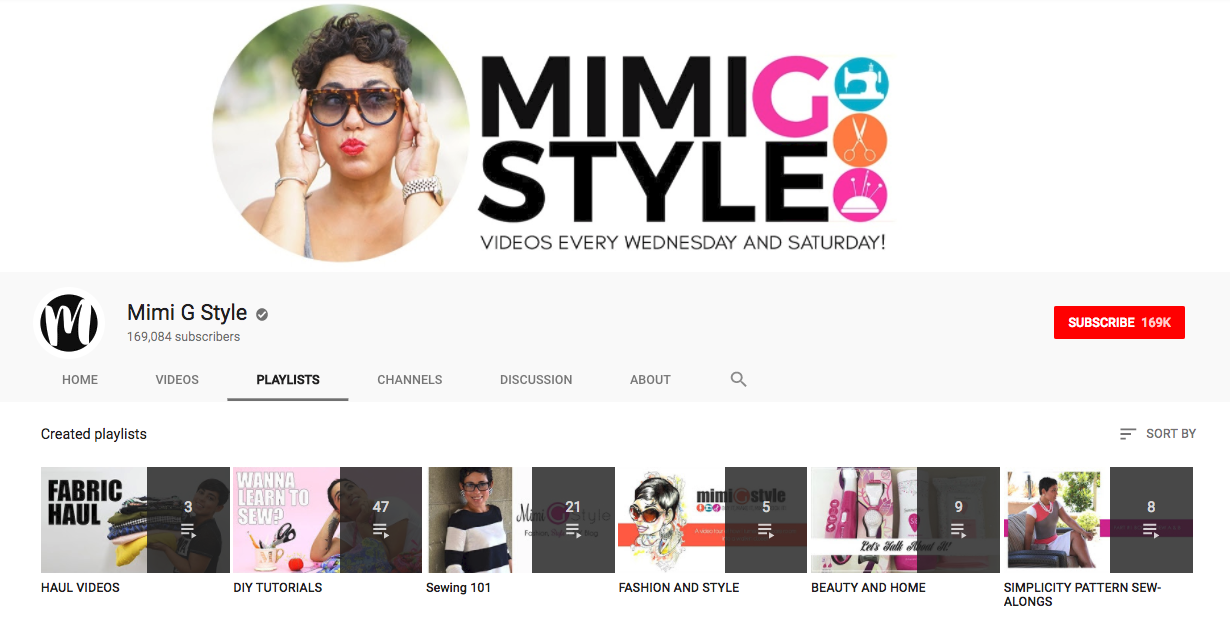1230x628 pixels.
Task: Open the Sewing 101 playlist title
Action: 459,588
